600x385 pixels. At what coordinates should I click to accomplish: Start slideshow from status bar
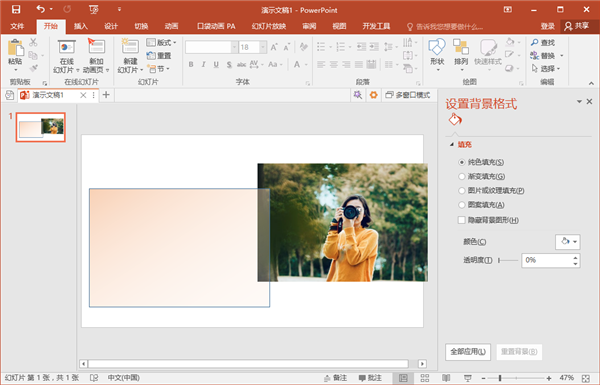click(x=468, y=378)
